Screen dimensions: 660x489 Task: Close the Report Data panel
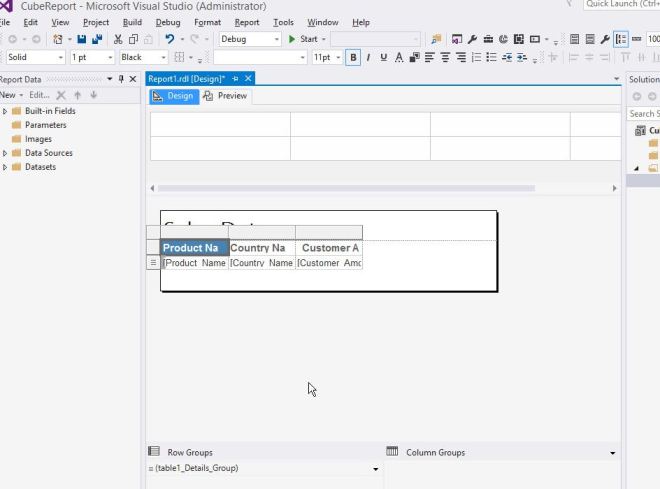[x=133, y=79]
